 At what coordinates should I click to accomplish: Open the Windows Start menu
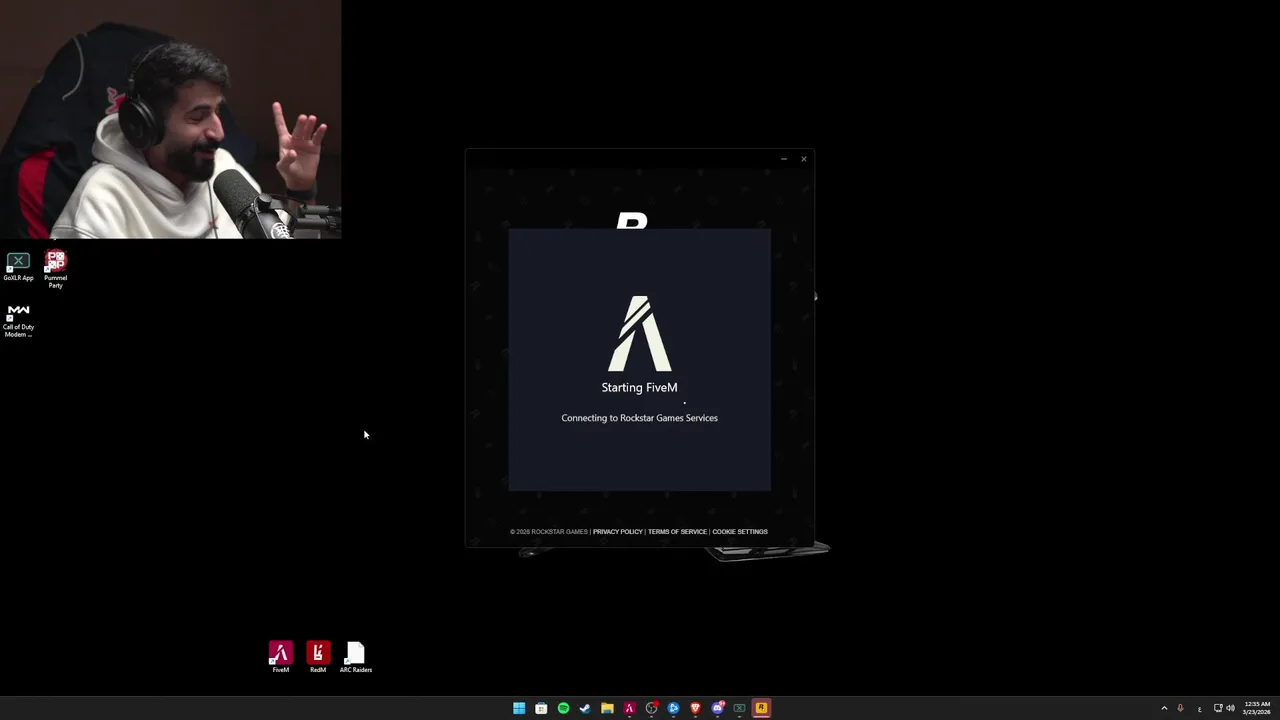[x=519, y=708]
